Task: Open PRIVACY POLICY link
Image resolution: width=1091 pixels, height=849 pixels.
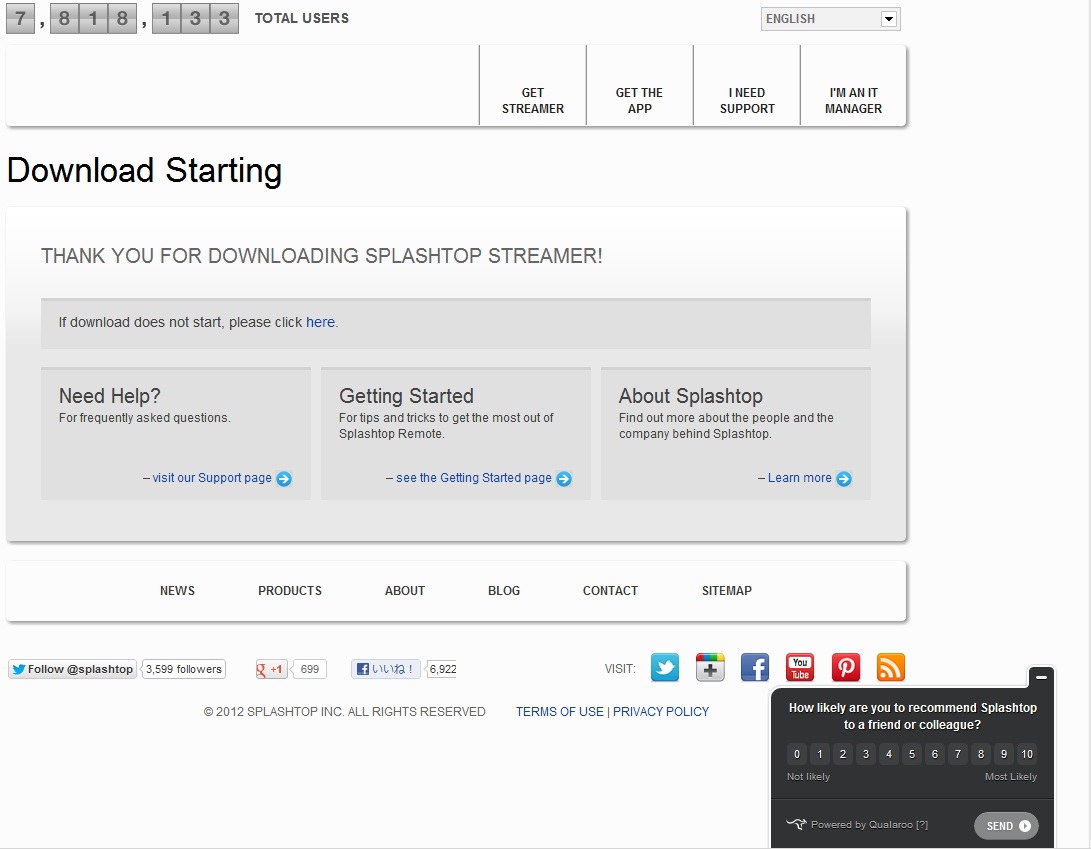Action: tap(661, 711)
